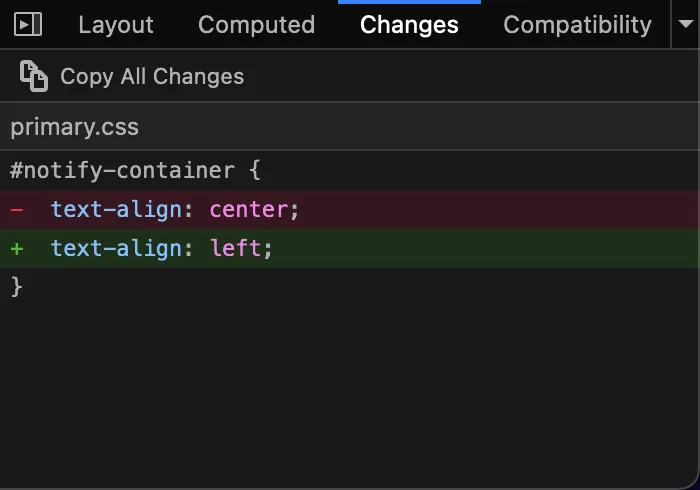Click the Copy All Changes clipboard icon
700x490 pixels.
(x=34, y=76)
